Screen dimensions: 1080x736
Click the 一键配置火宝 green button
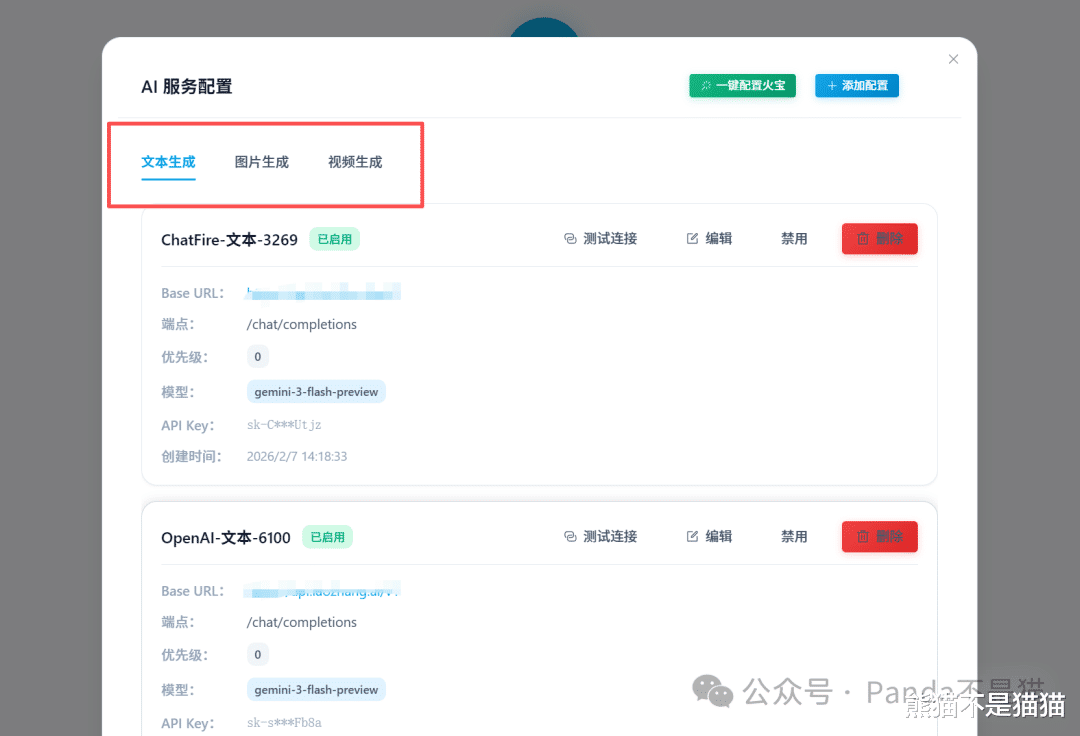tap(742, 85)
